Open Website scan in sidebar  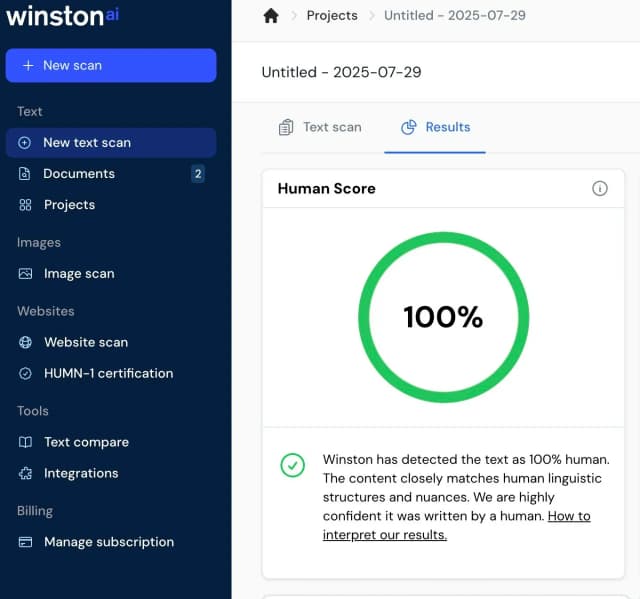point(85,342)
